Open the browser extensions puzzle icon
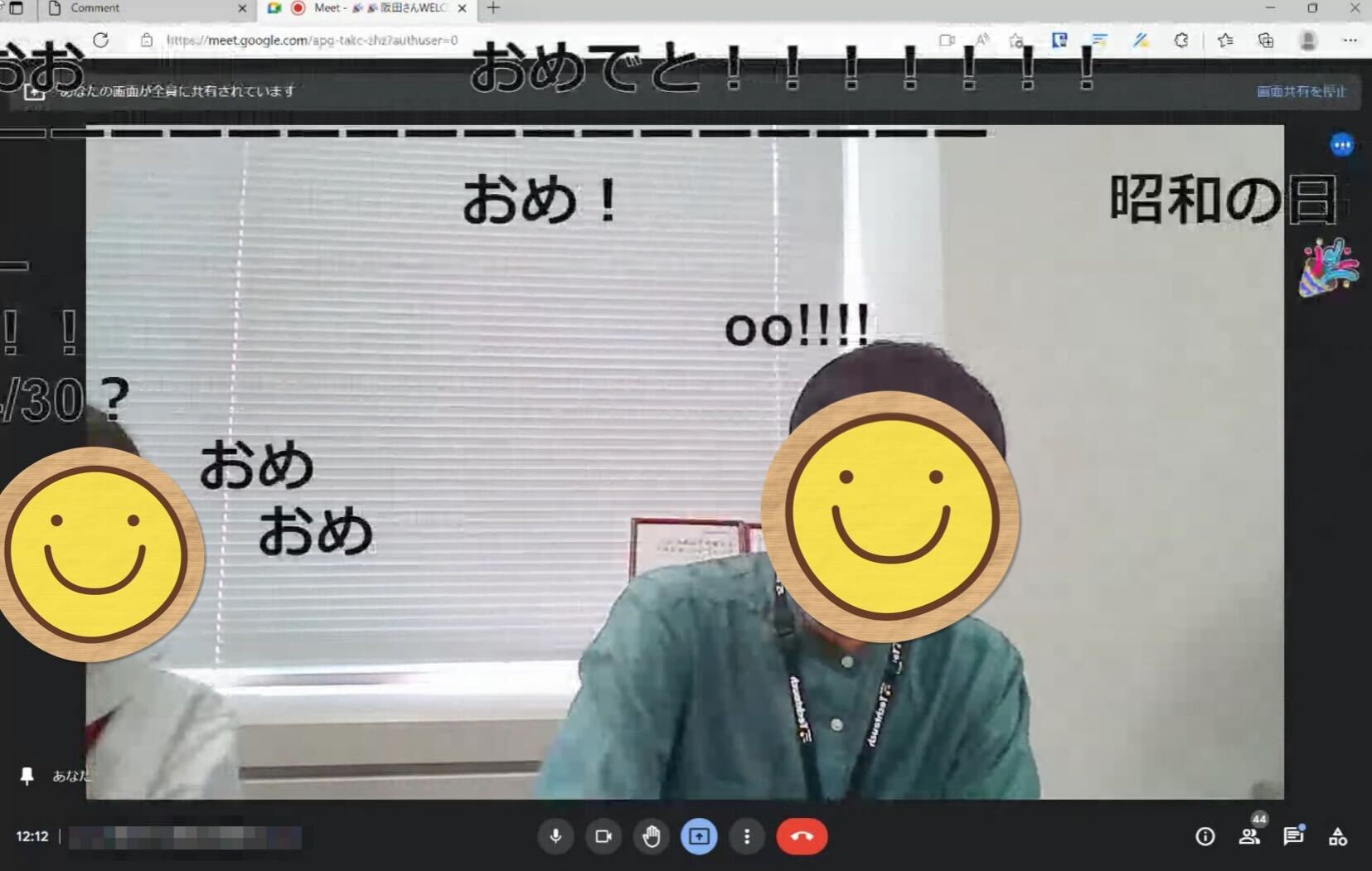The width and height of the screenshot is (1372, 871). 1181,40
